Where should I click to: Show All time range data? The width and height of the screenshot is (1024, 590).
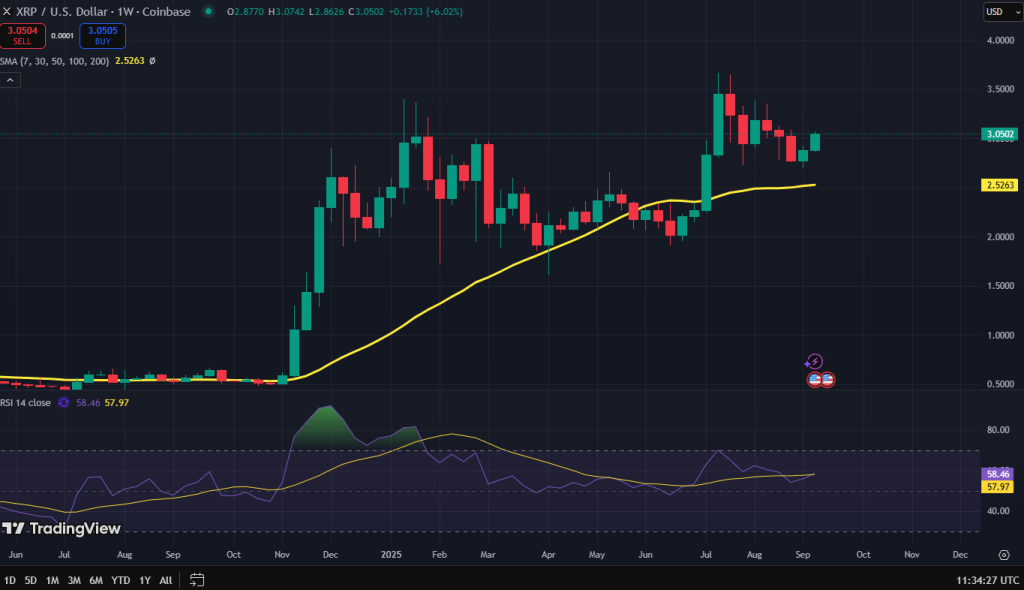(x=165, y=580)
